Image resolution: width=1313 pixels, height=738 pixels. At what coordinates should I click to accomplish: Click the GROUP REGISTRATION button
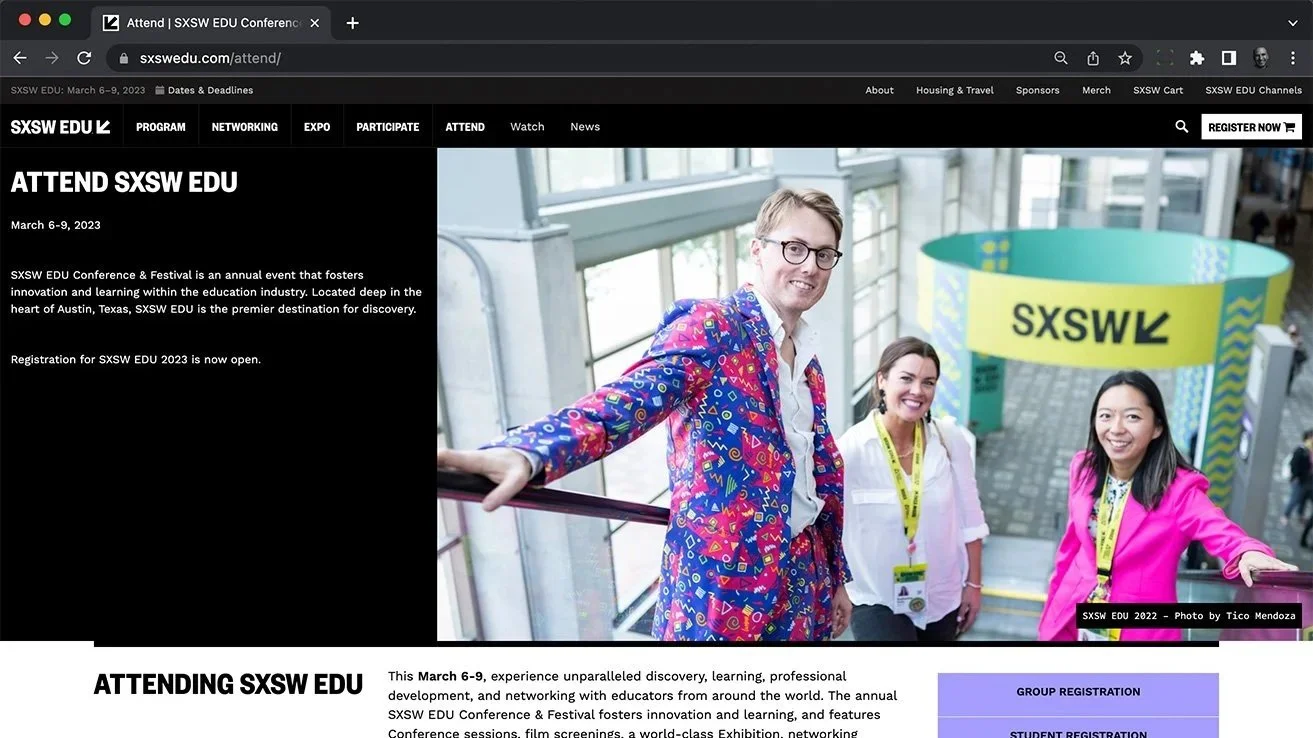[1078, 692]
